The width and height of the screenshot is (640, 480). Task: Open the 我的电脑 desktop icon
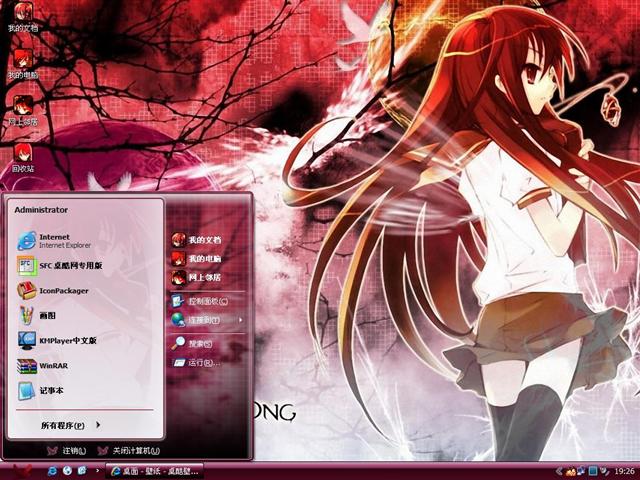[x=22, y=64]
